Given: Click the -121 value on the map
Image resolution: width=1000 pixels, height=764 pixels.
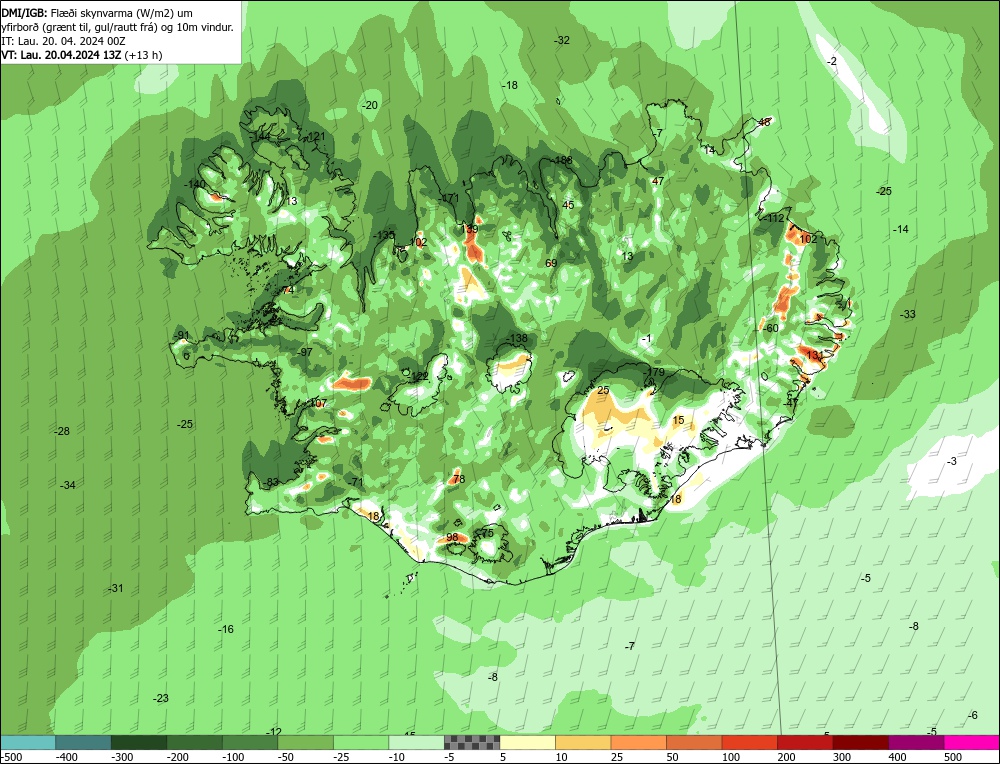Looking at the screenshot, I should [315, 136].
